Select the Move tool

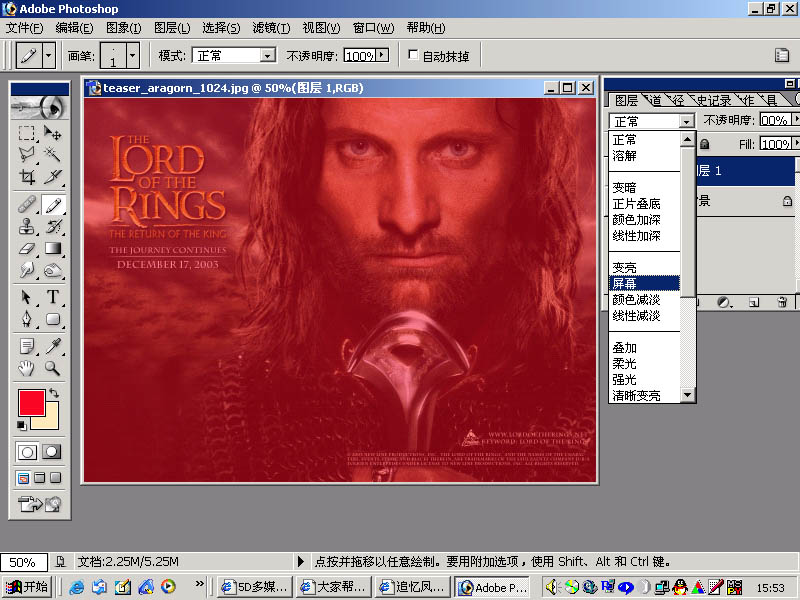[53, 133]
